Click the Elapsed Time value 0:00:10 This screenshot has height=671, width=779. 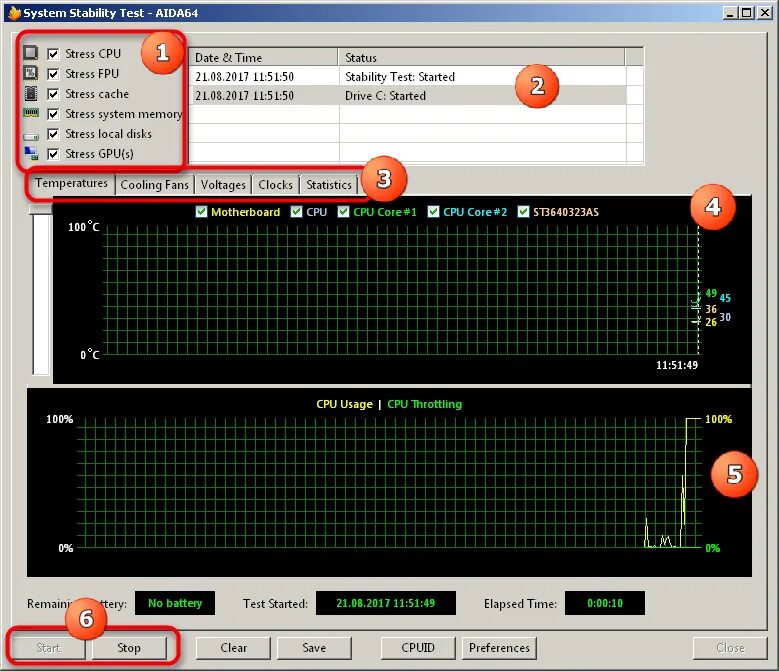click(x=605, y=603)
